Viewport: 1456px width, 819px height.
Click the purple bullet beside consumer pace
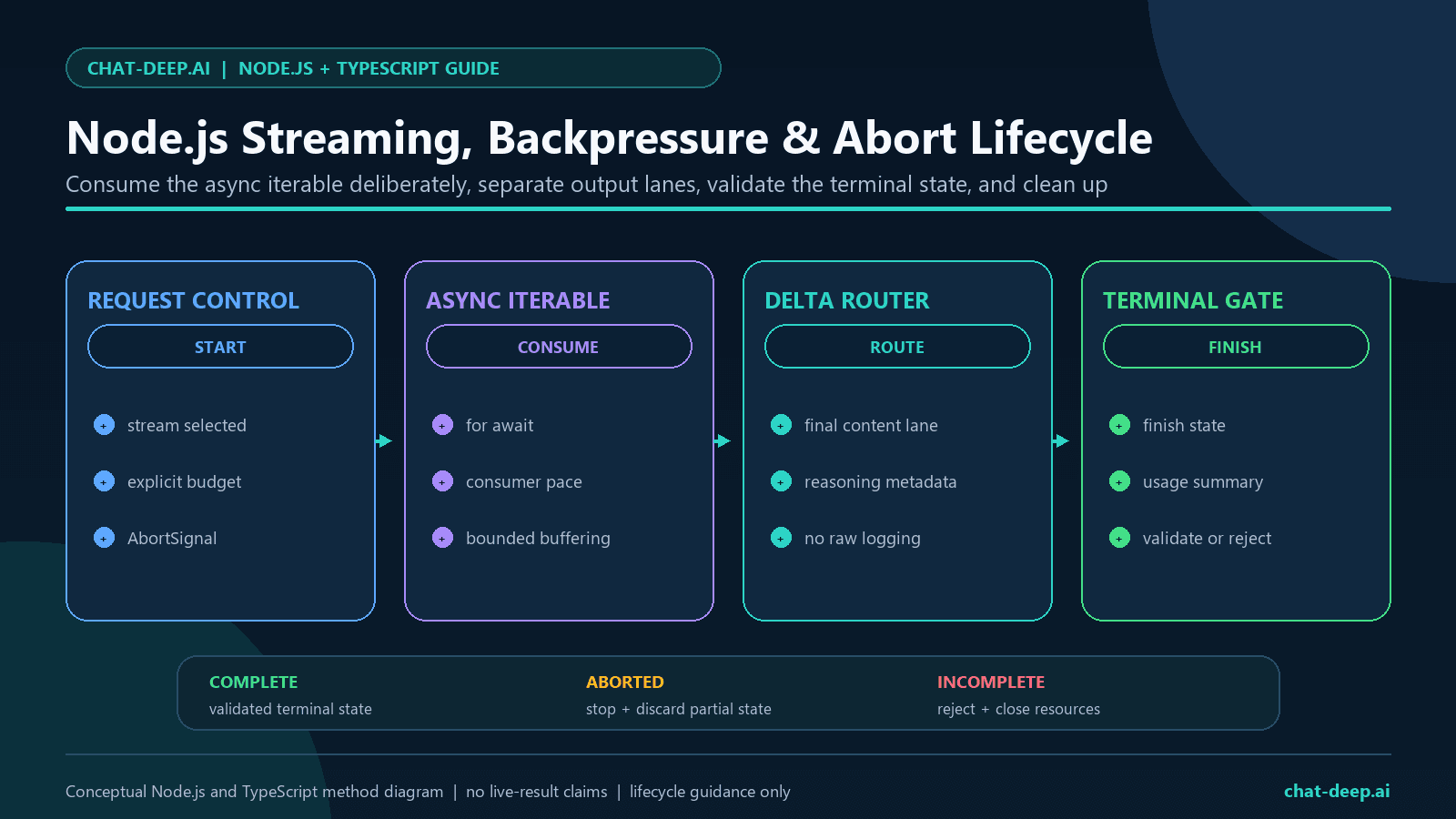(442, 481)
